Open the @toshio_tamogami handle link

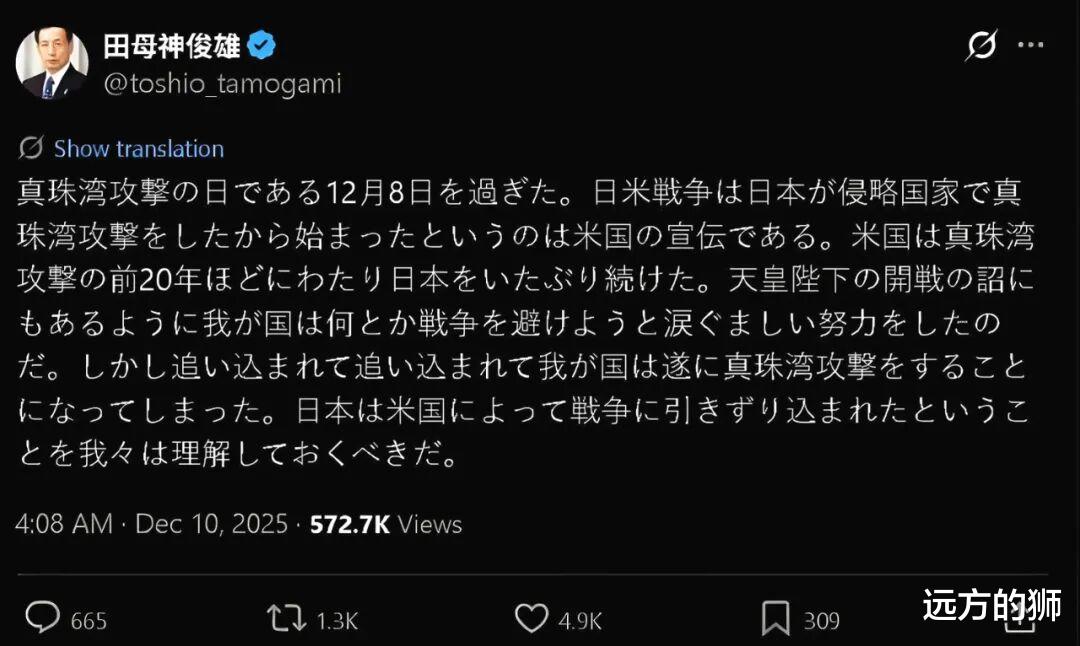(222, 84)
